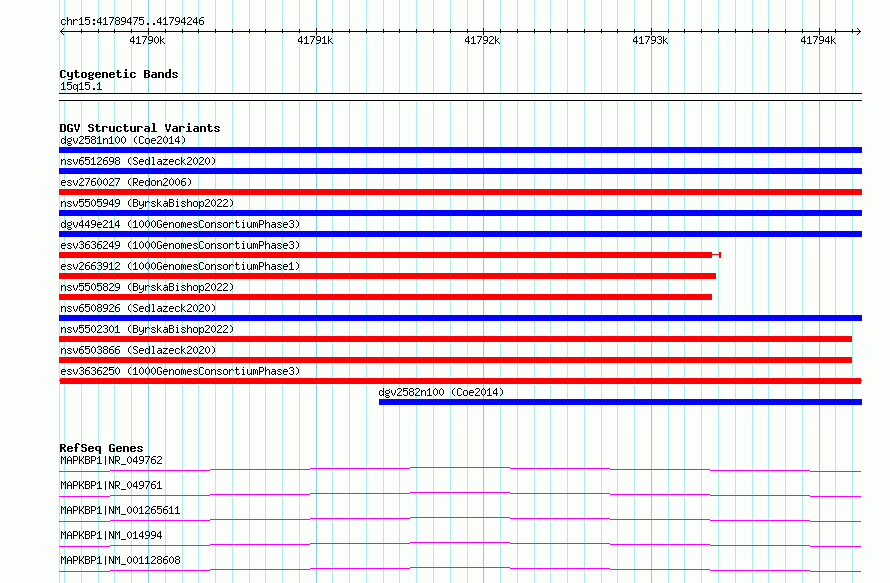This screenshot has height=583, width=890.
Task: Click the esv2760027 (Redon2006) label
Action: pyautogui.click(x=126, y=182)
